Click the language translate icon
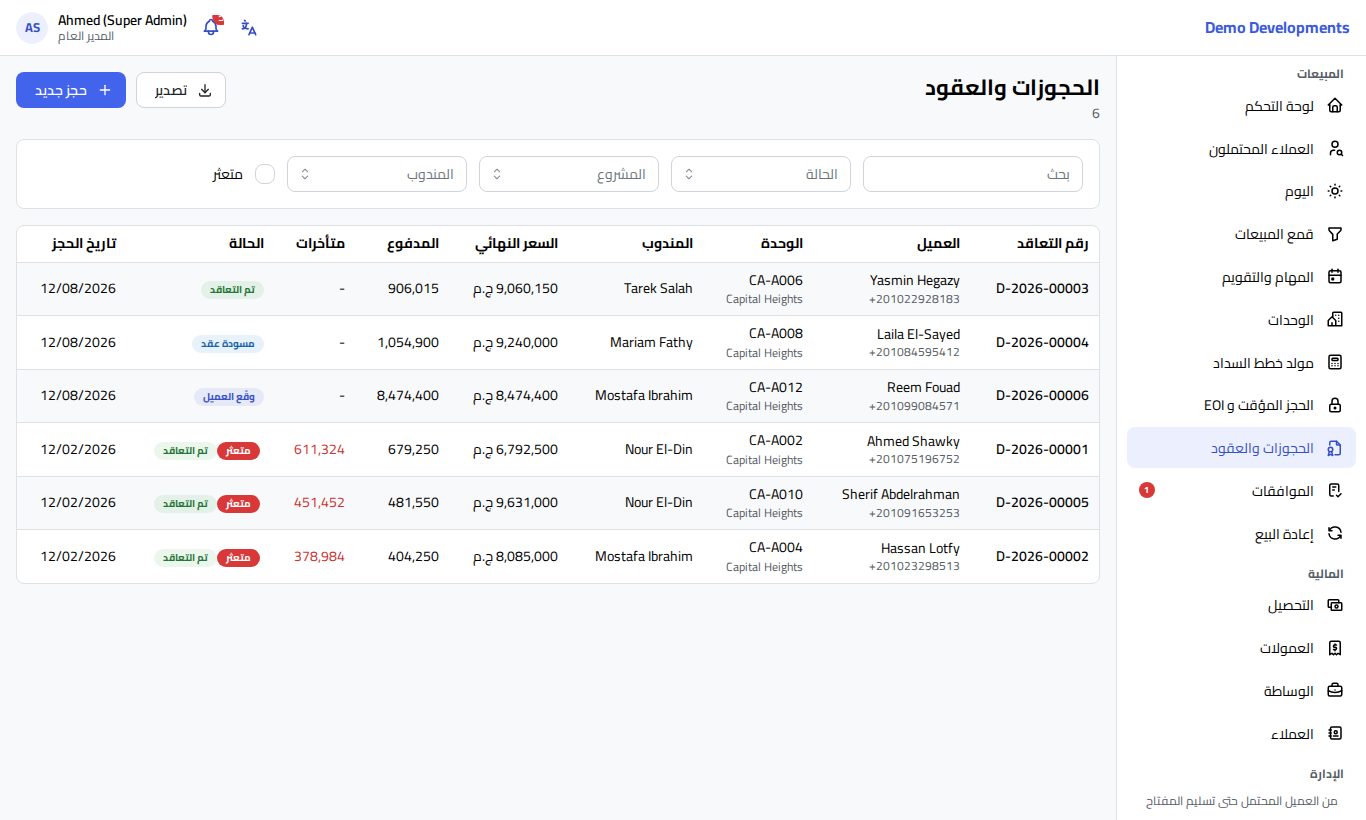Image resolution: width=1366 pixels, height=820 pixels. 249,28
